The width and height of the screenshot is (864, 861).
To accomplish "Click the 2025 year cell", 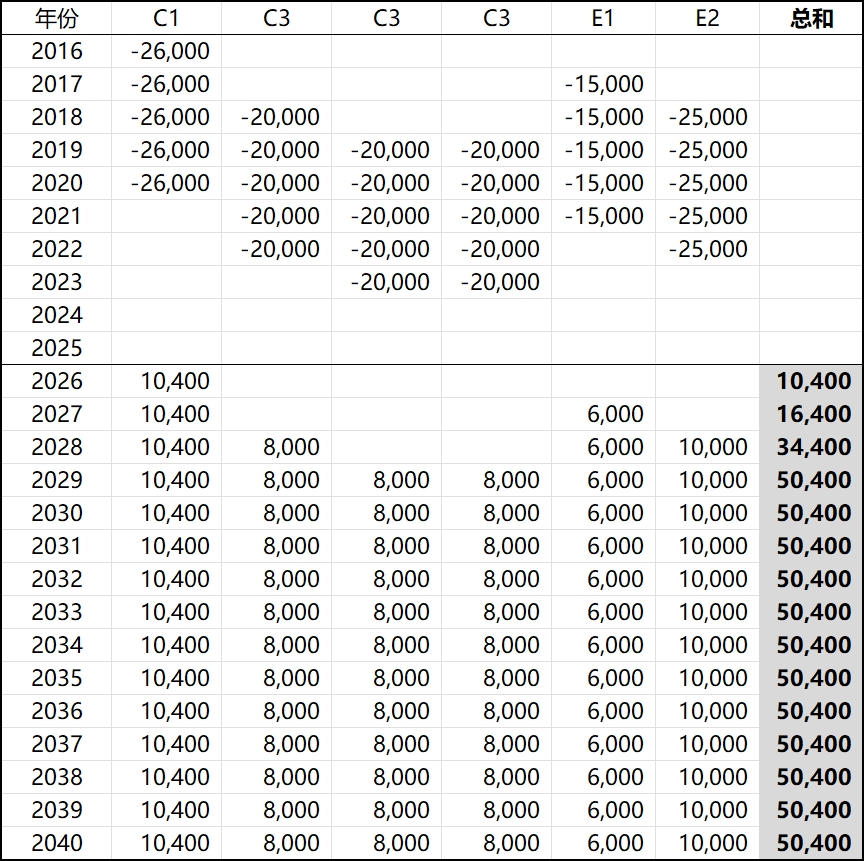I will coord(56,348).
